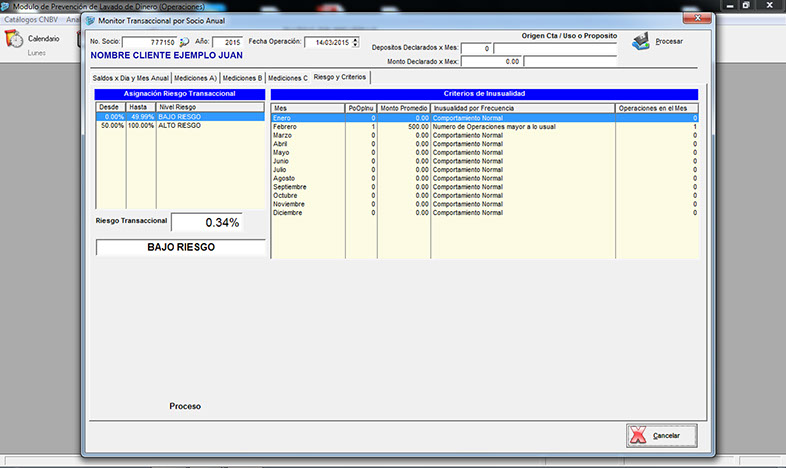Click the Inusualidad por Frecuencia column header
This screenshot has width=786, height=468.
522,108
